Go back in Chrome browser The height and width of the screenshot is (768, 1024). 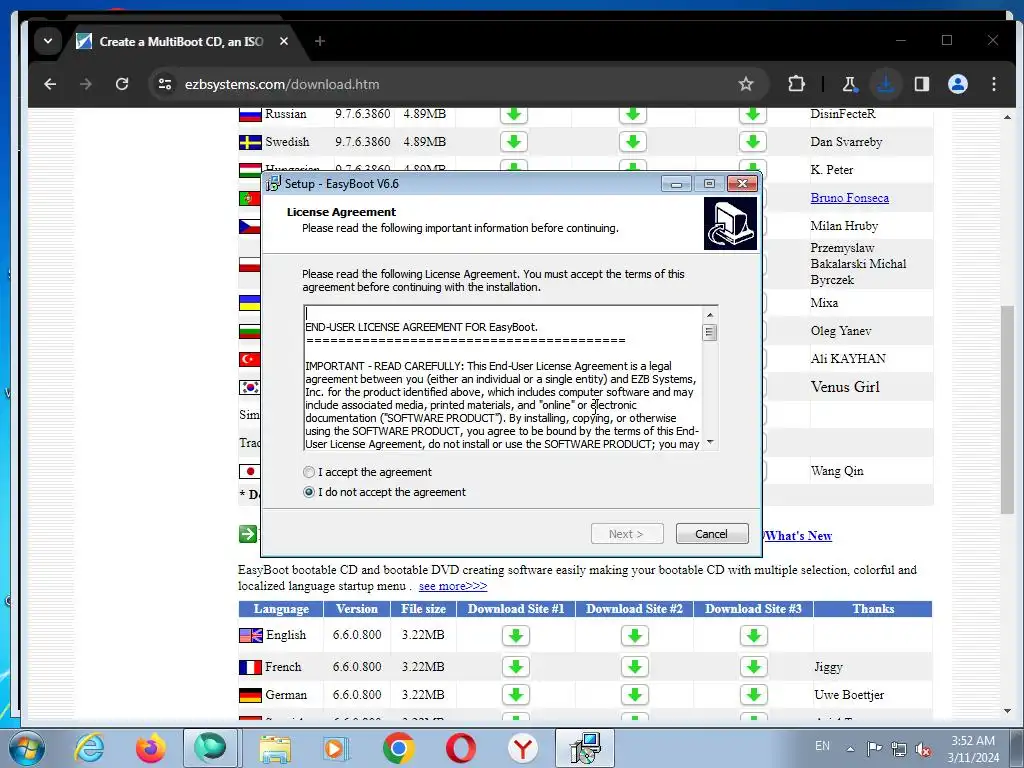click(x=50, y=84)
